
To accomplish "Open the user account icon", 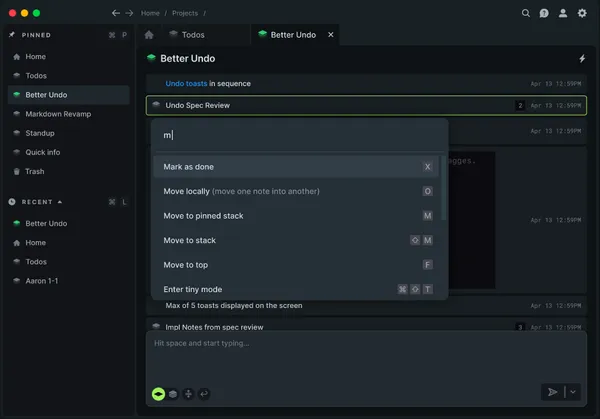I will pos(563,13).
